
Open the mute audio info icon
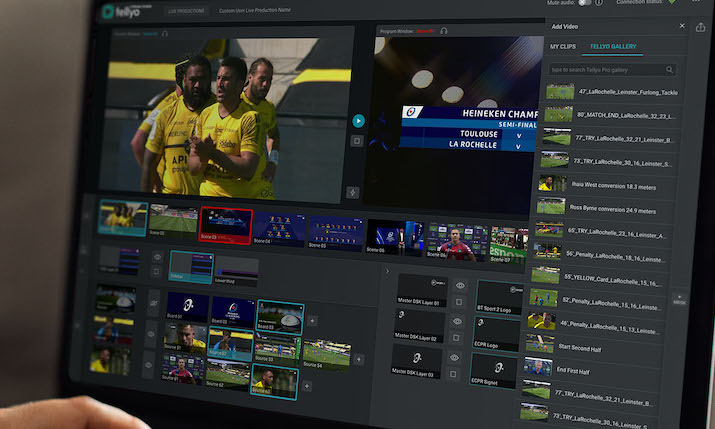(x=599, y=3)
